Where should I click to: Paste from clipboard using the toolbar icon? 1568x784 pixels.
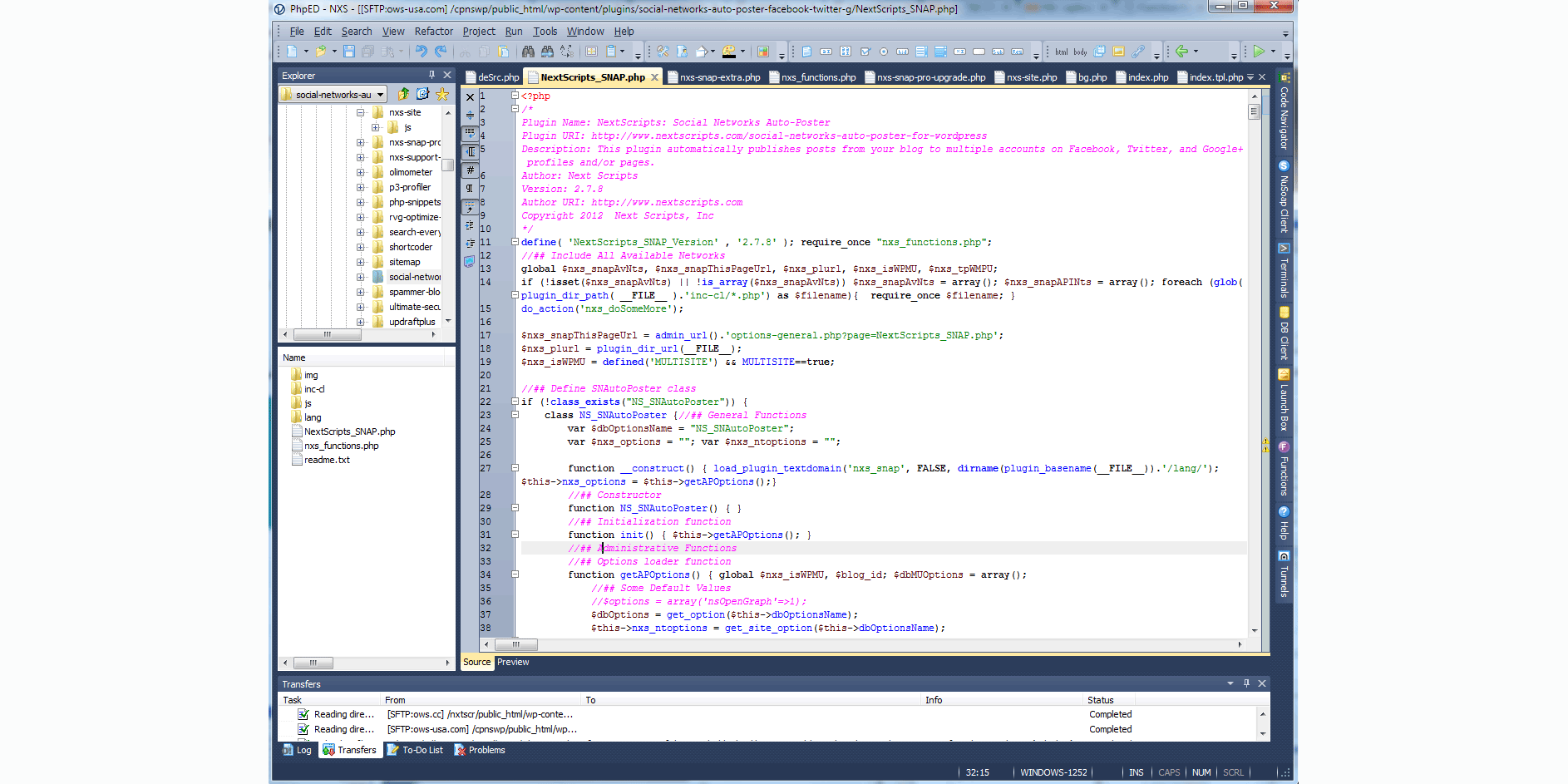point(503,52)
